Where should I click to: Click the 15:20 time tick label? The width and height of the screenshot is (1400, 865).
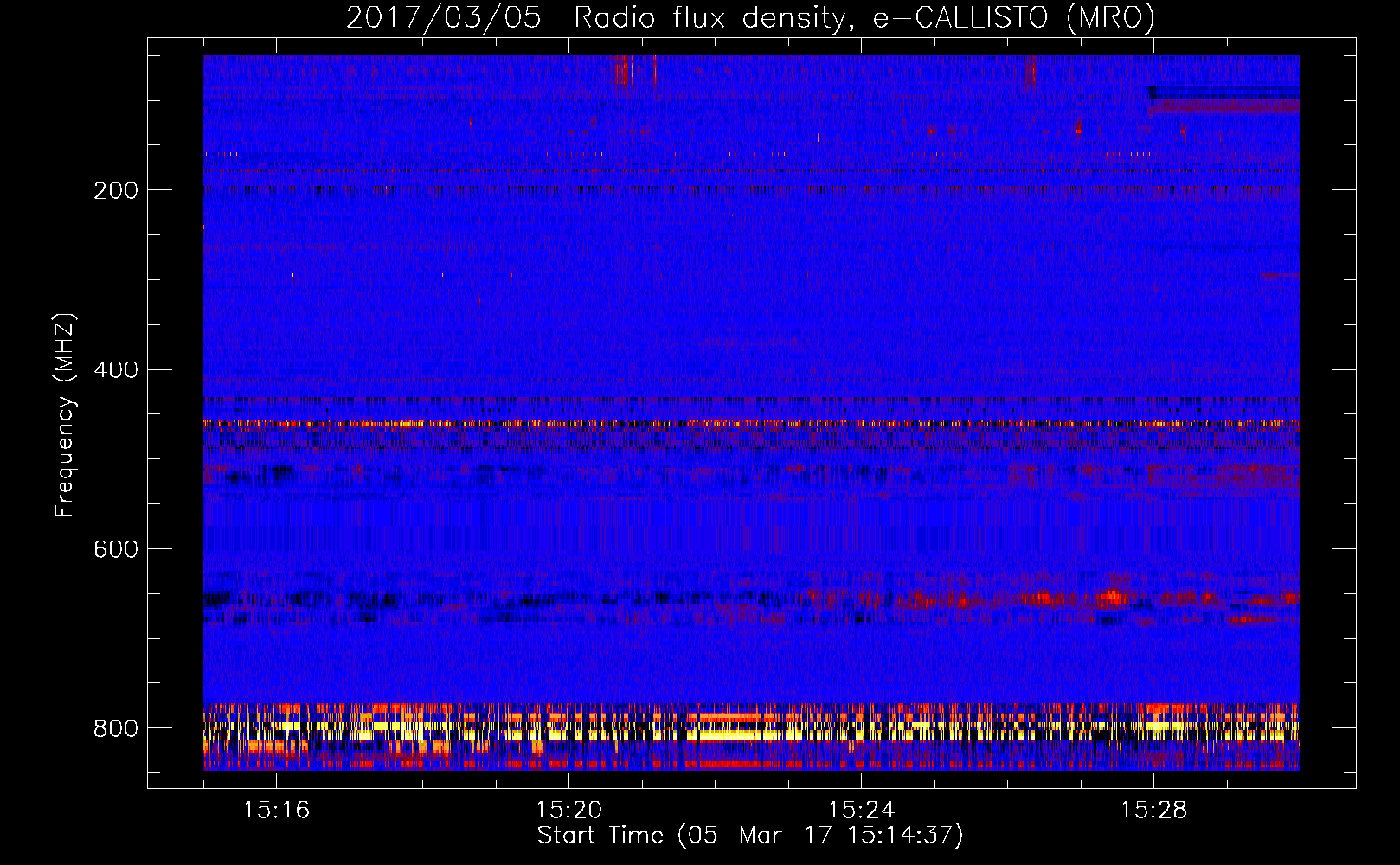(x=568, y=811)
